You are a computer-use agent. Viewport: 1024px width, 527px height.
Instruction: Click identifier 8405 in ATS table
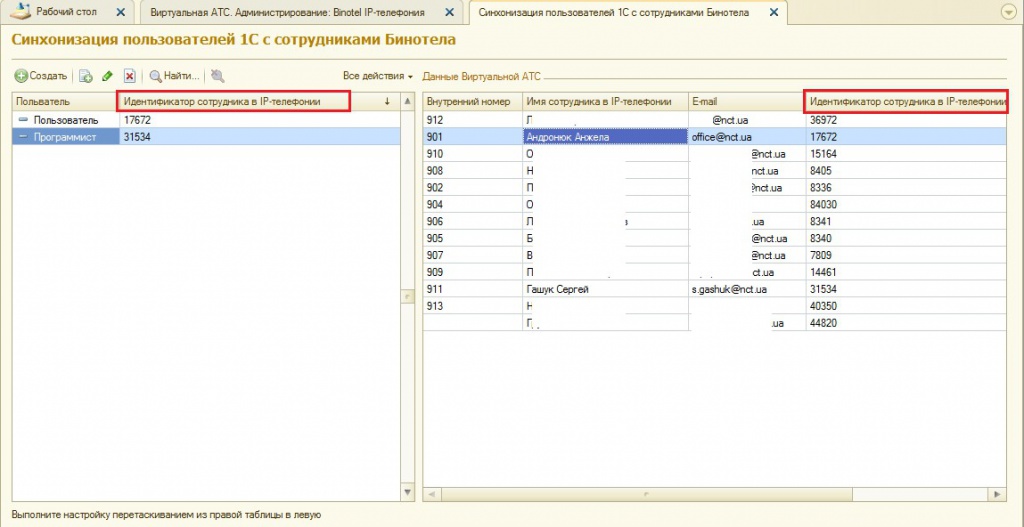pyautogui.click(x=906, y=171)
